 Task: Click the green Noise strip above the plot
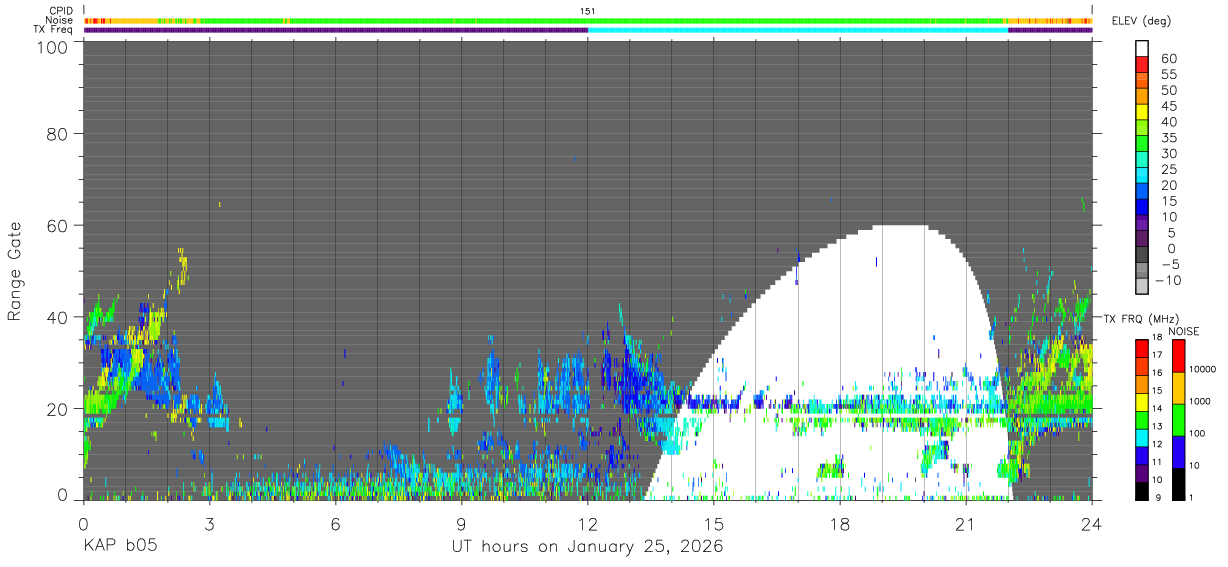click(x=588, y=20)
